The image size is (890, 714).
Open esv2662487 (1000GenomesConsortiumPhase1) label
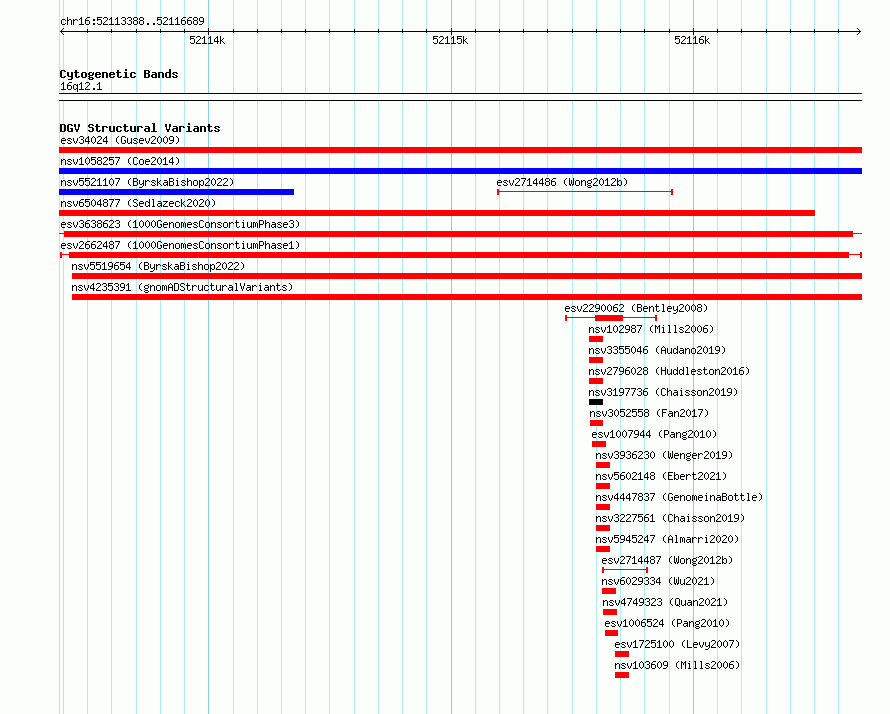[x=180, y=245]
